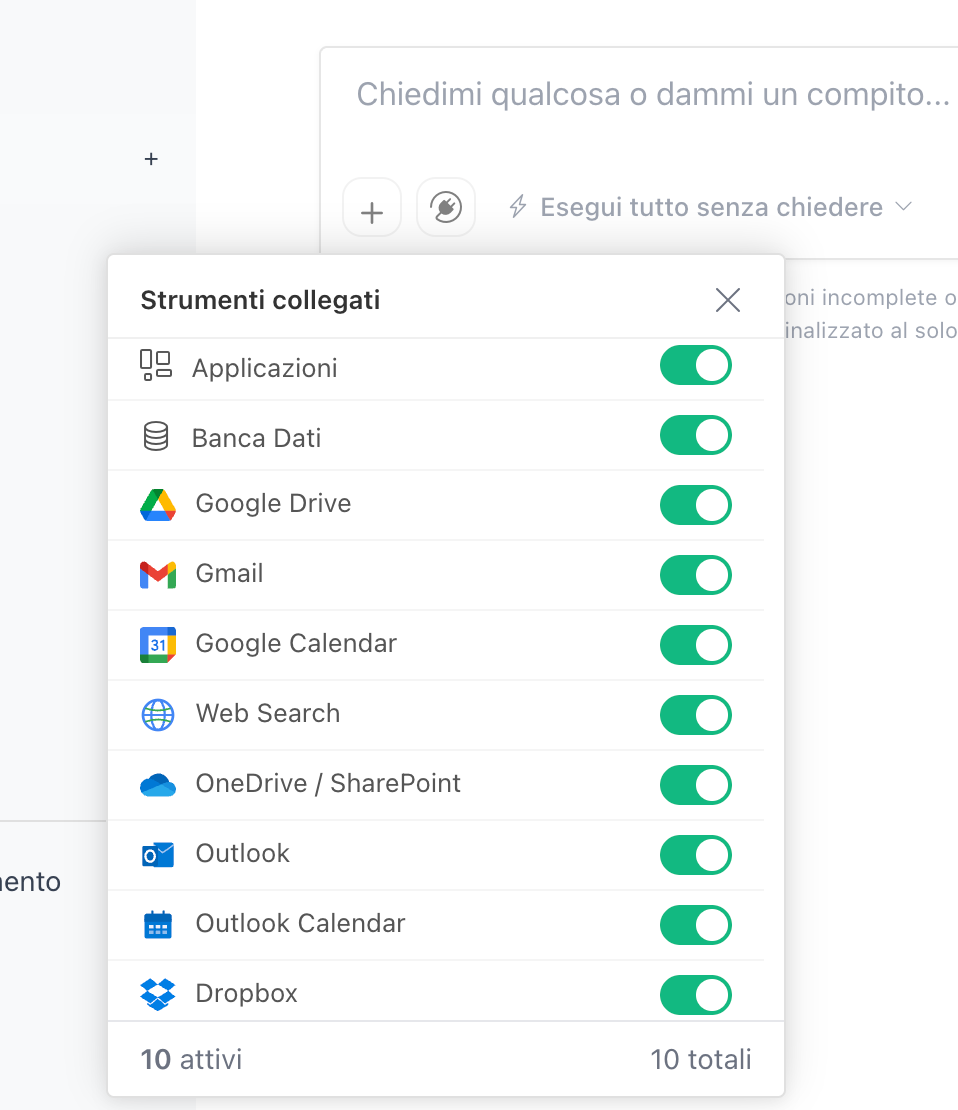Click the OneDrive cloud icon
958x1110 pixels.
point(158,785)
